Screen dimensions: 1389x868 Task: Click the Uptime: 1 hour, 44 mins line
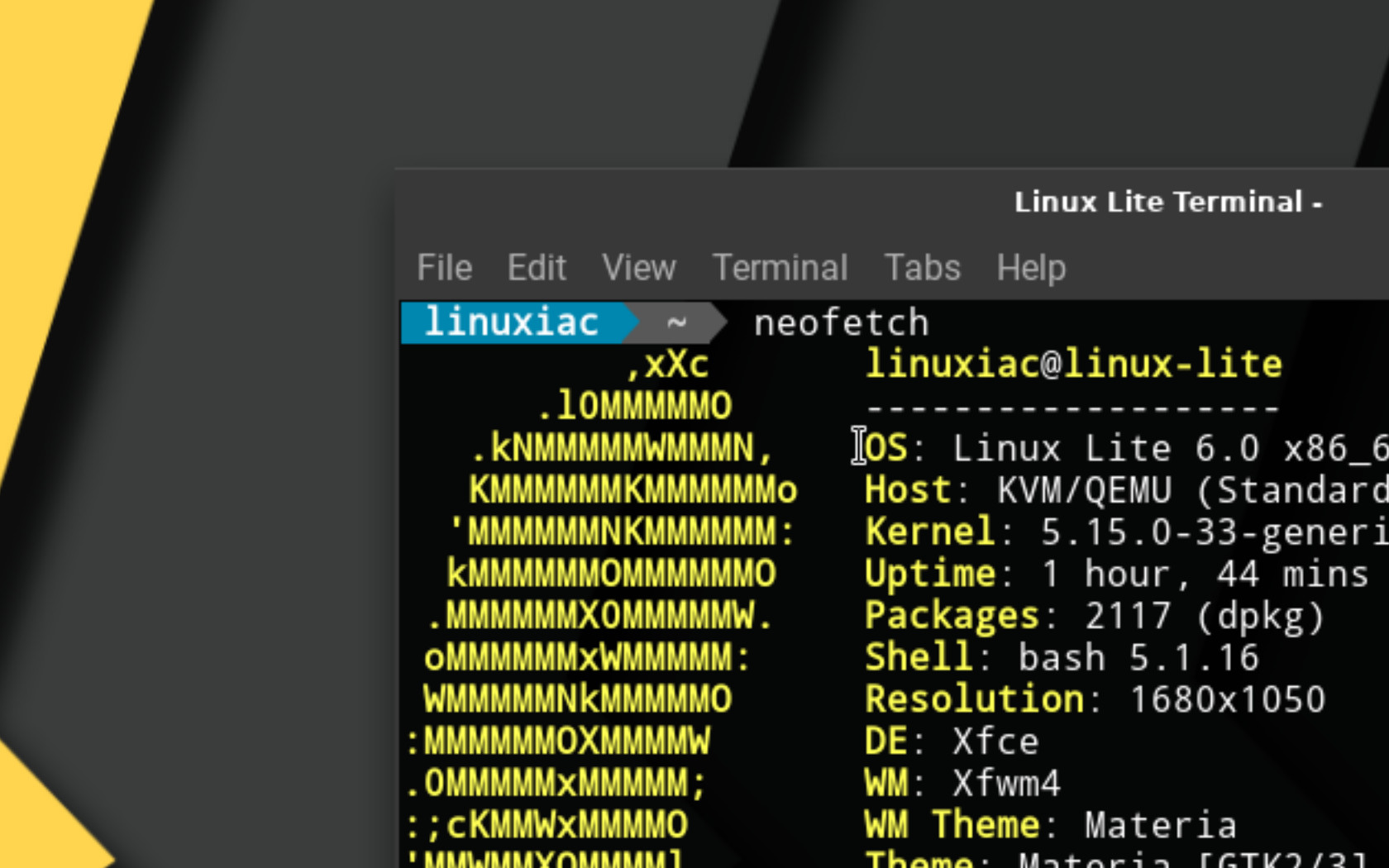tap(1116, 575)
